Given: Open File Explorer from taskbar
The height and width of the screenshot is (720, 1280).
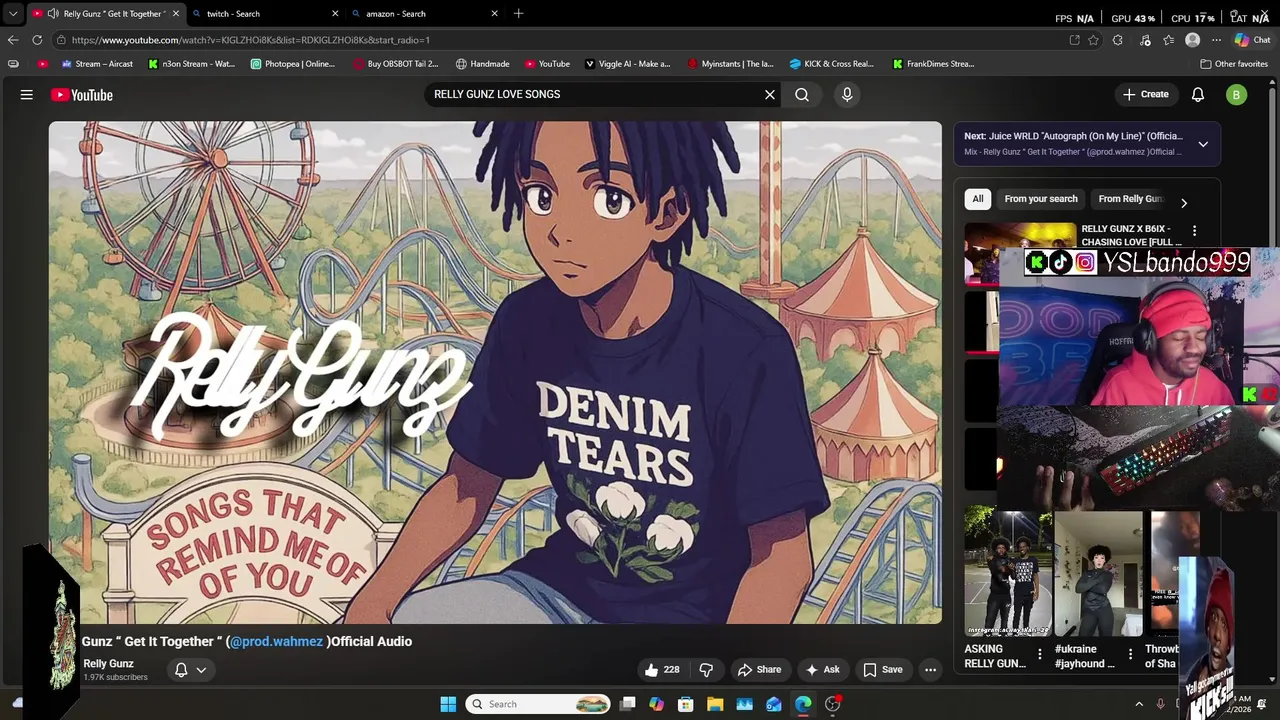Looking at the screenshot, I should tap(715, 704).
